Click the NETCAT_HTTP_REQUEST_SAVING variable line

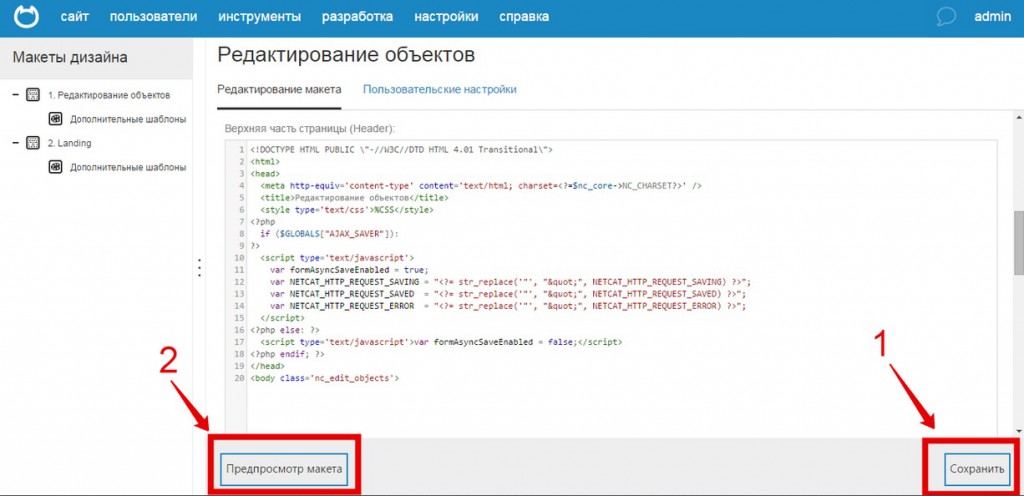click(511, 282)
